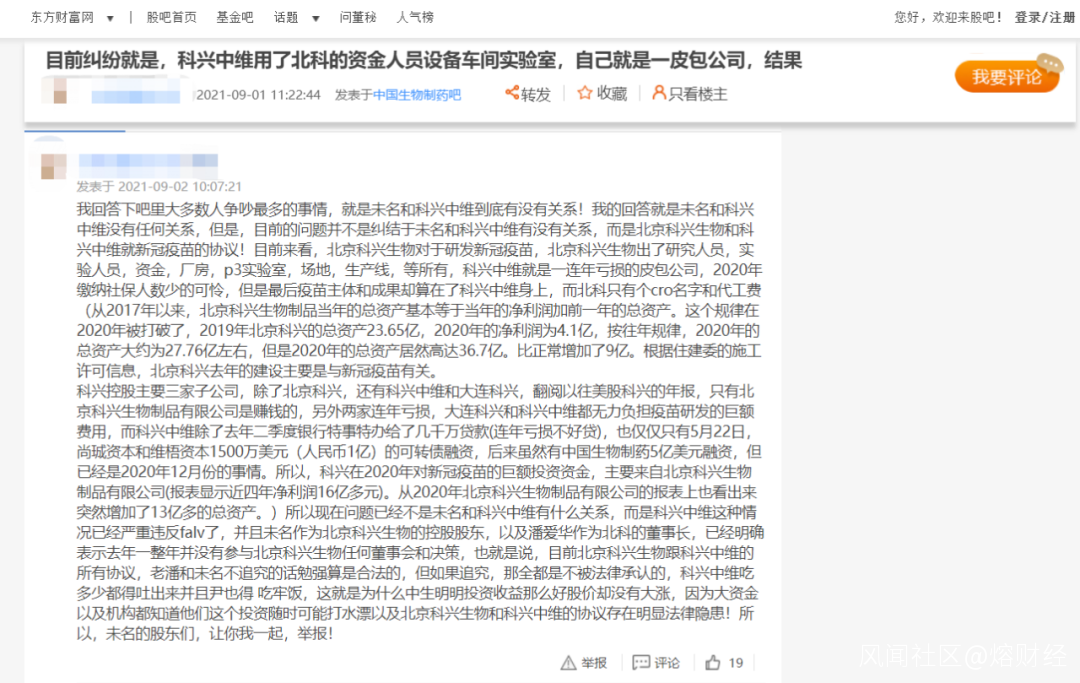Expand the 话题 dropdown arrow

click(315, 19)
